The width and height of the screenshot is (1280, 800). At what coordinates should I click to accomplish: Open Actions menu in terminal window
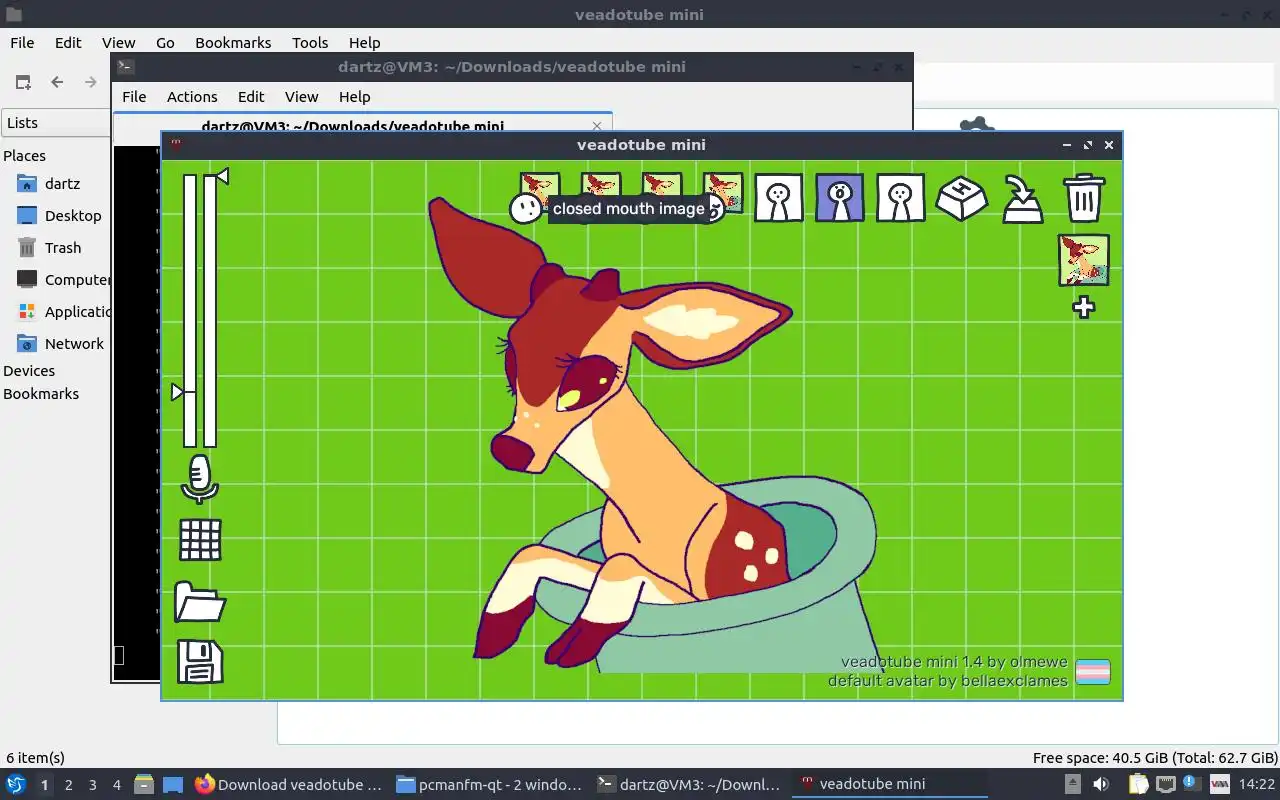pyautogui.click(x=192, y=97)
